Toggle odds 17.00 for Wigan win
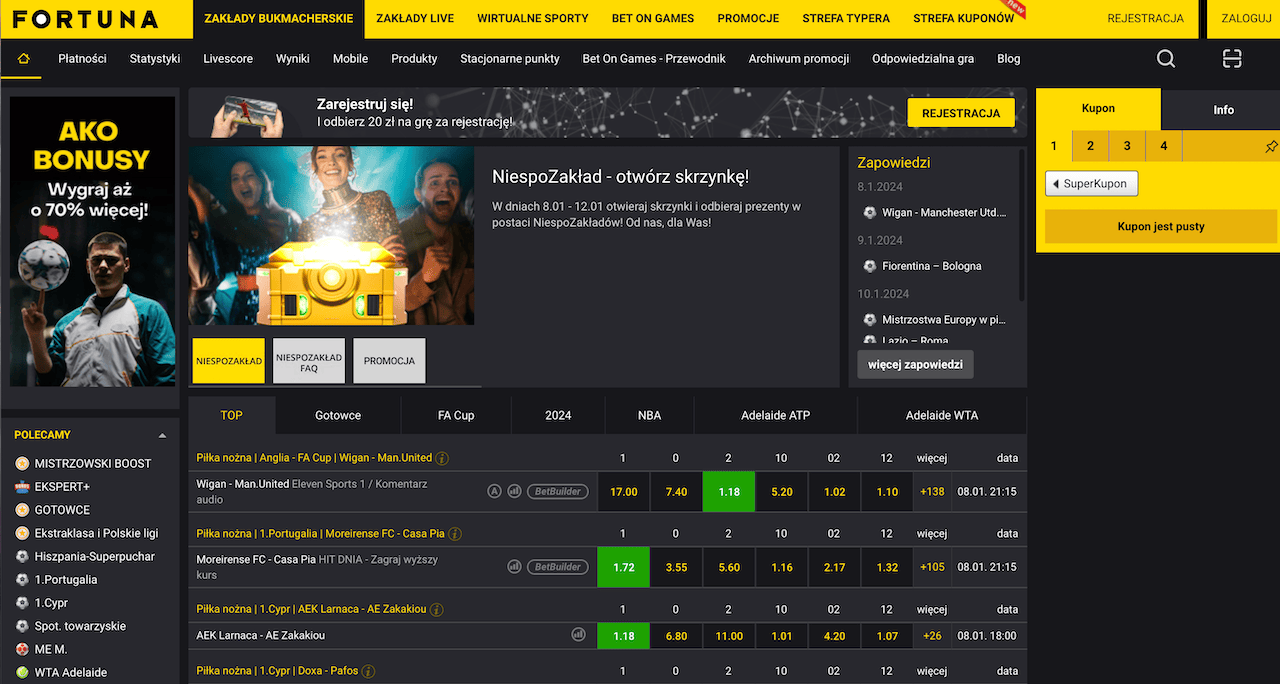 (x=623, y=492)
